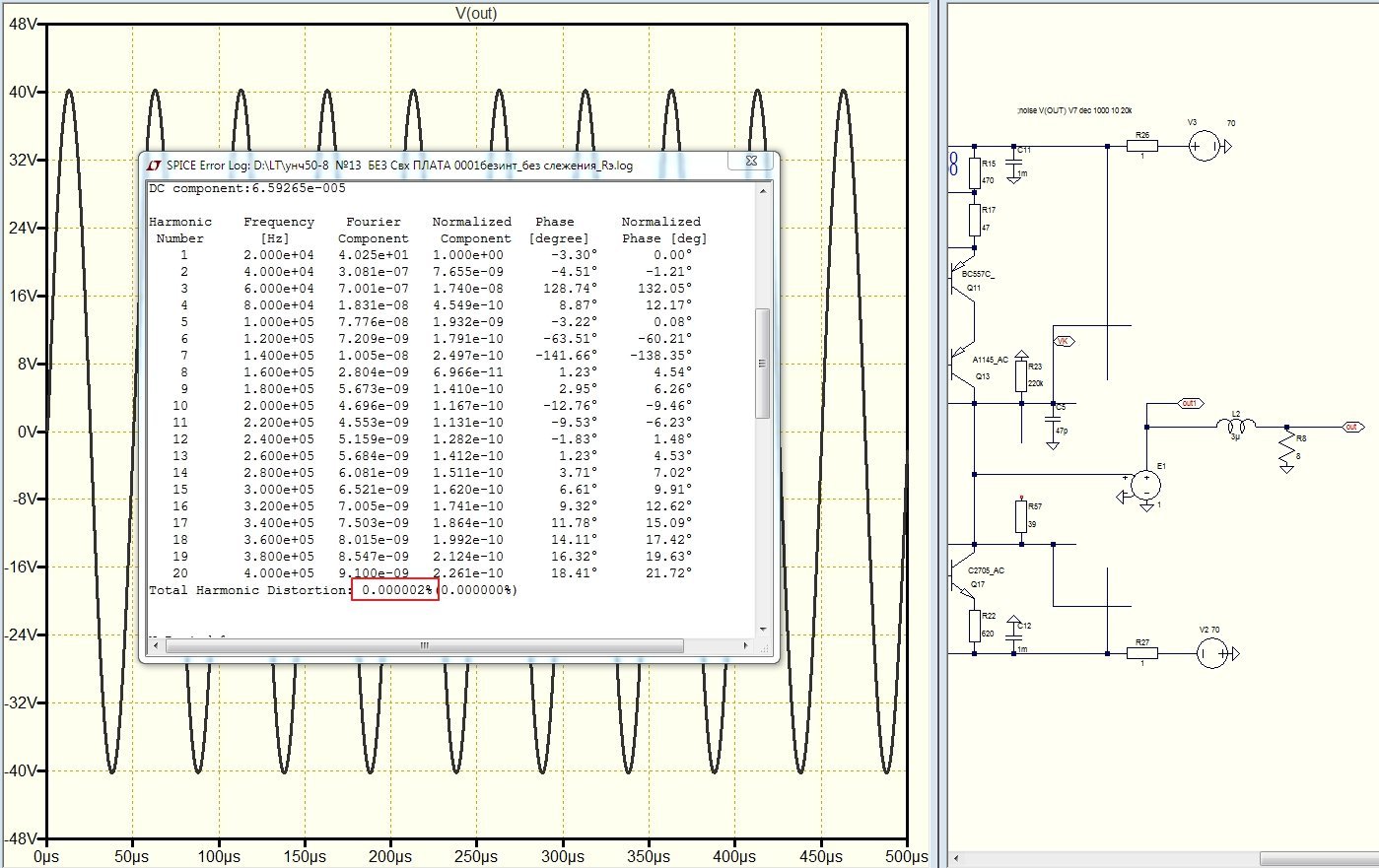Click the error log horizontal scrollbar thumb

424,646
